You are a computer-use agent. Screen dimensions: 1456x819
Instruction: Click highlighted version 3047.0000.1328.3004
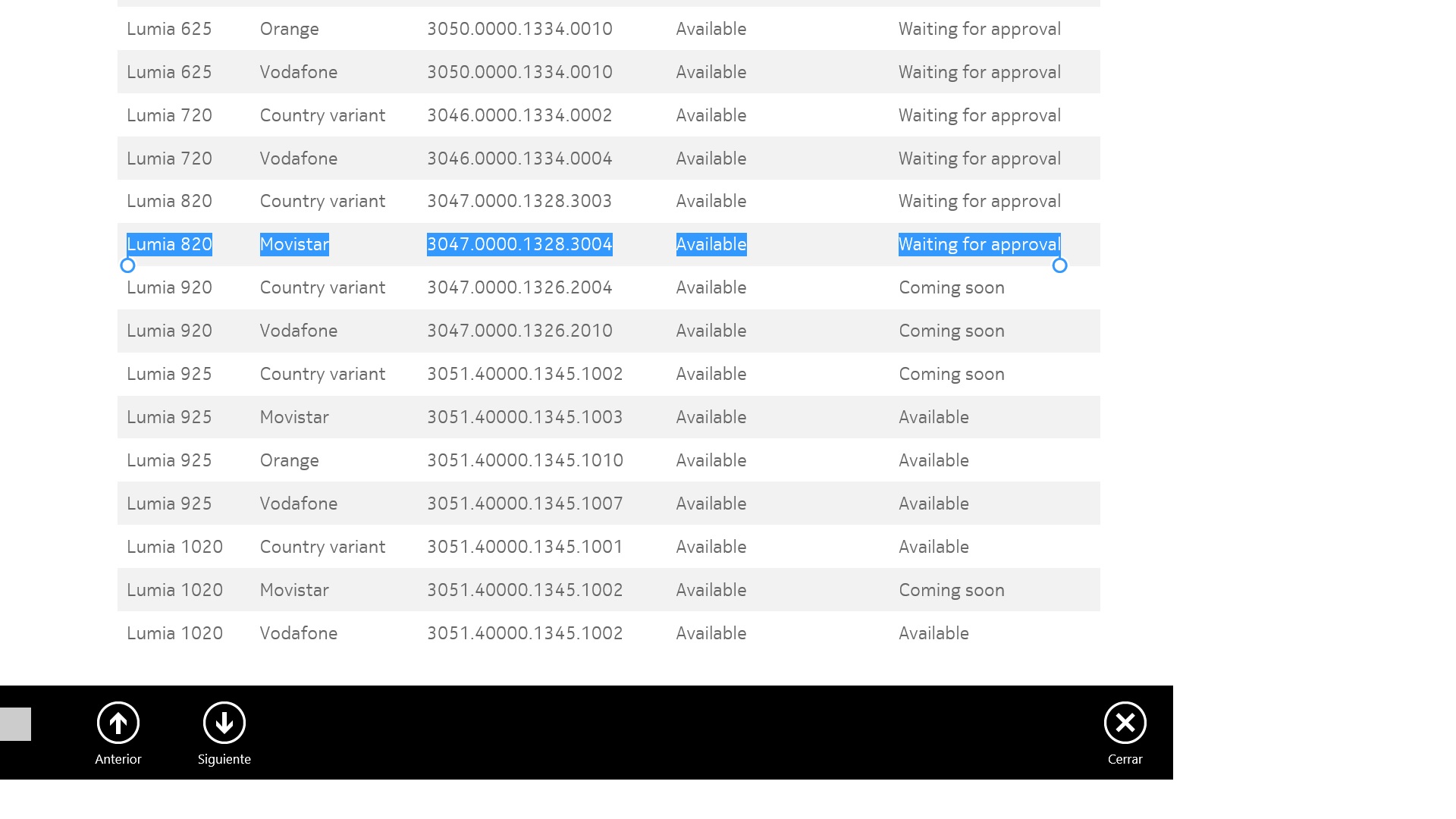pos(519,244)
